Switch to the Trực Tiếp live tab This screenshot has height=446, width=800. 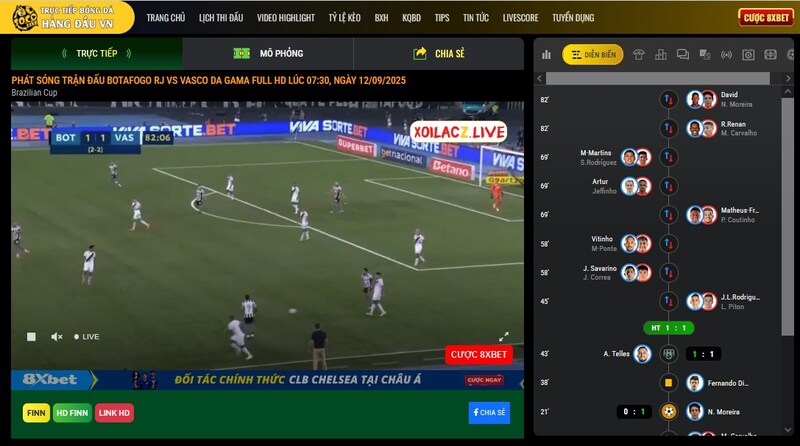(x=97, y=53)
